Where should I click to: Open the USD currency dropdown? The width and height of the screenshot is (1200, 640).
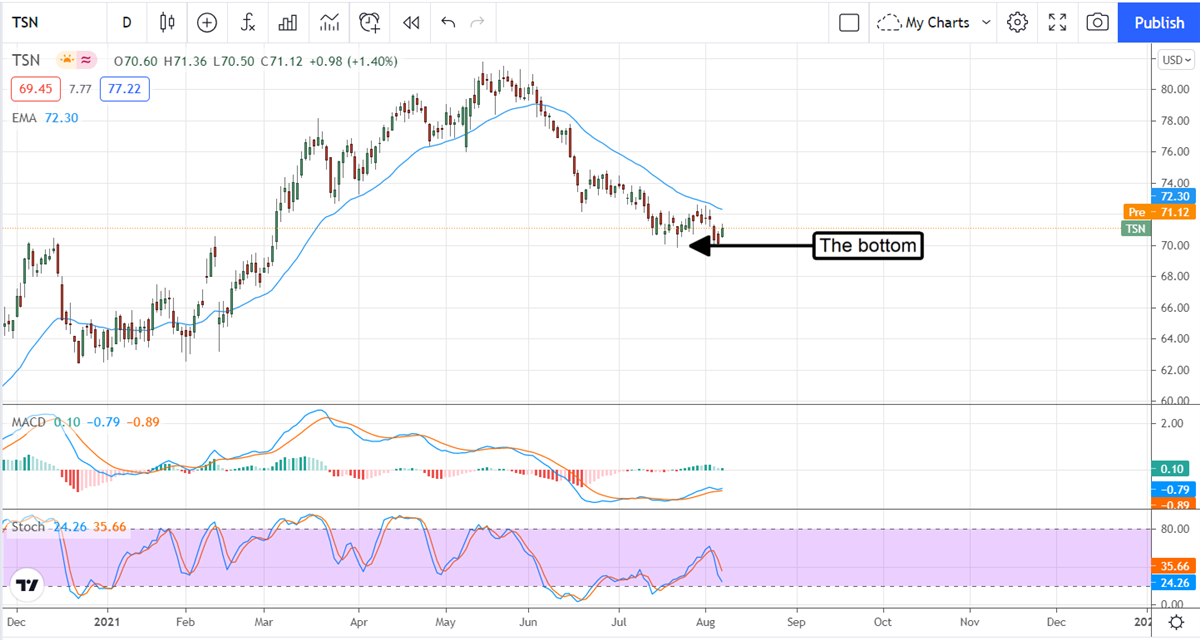(1174, 60)
